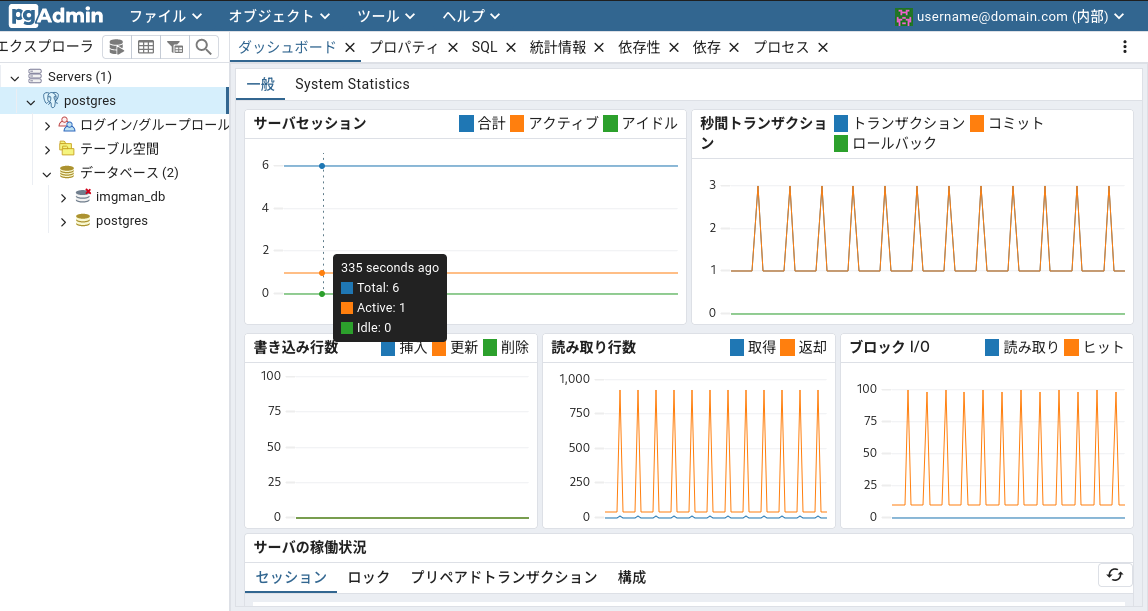Refresh server activity with circular arrows icon
The height and width of the screenshot is (611, 1148).
(1114, 575)
